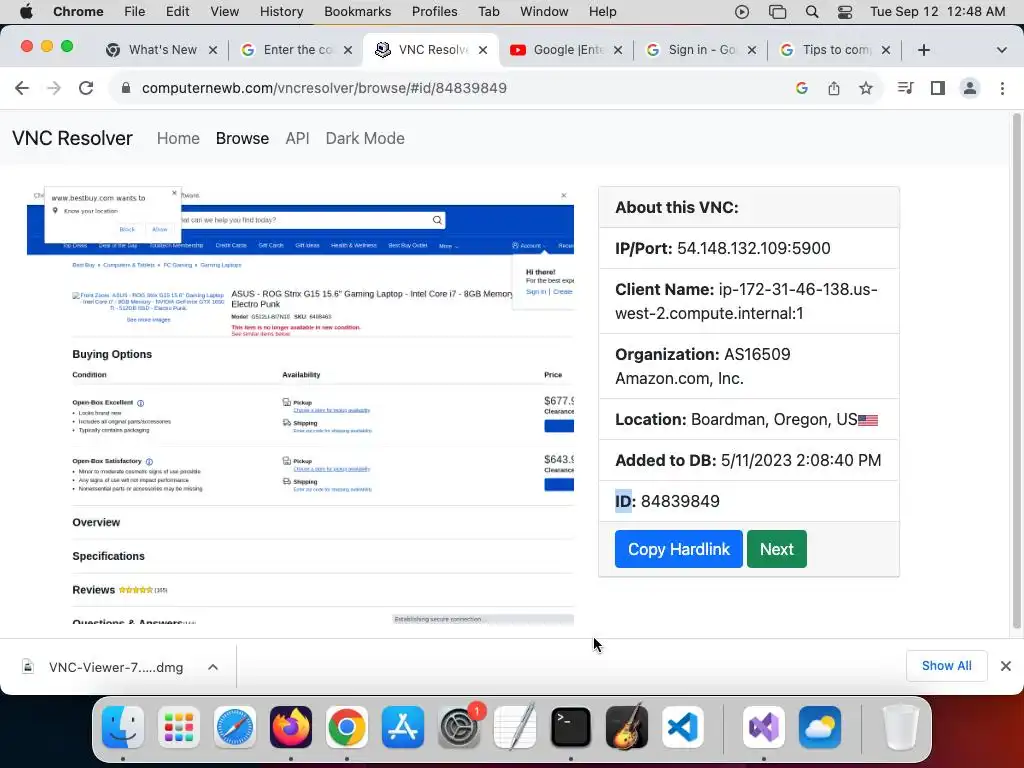Switch to the Google YouTube tab
Screen dimensions: 1024x768
[x=567, y=50]
